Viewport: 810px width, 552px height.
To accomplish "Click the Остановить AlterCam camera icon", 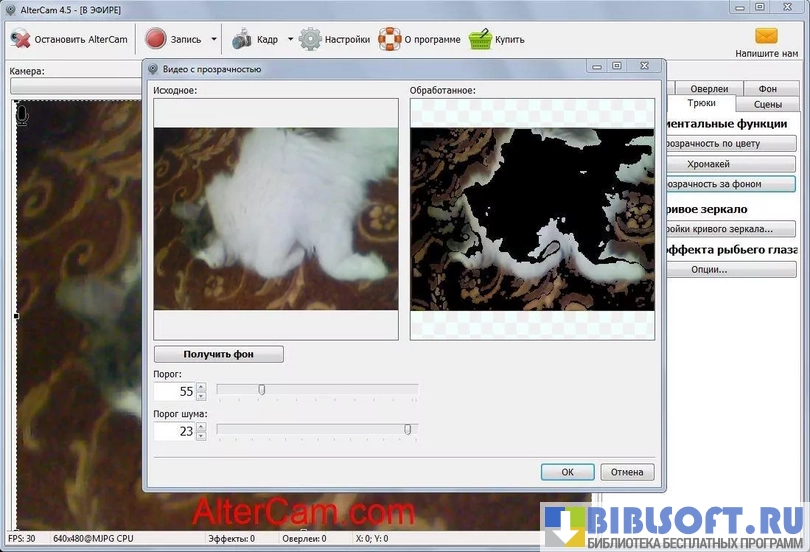I will (20, 40).
